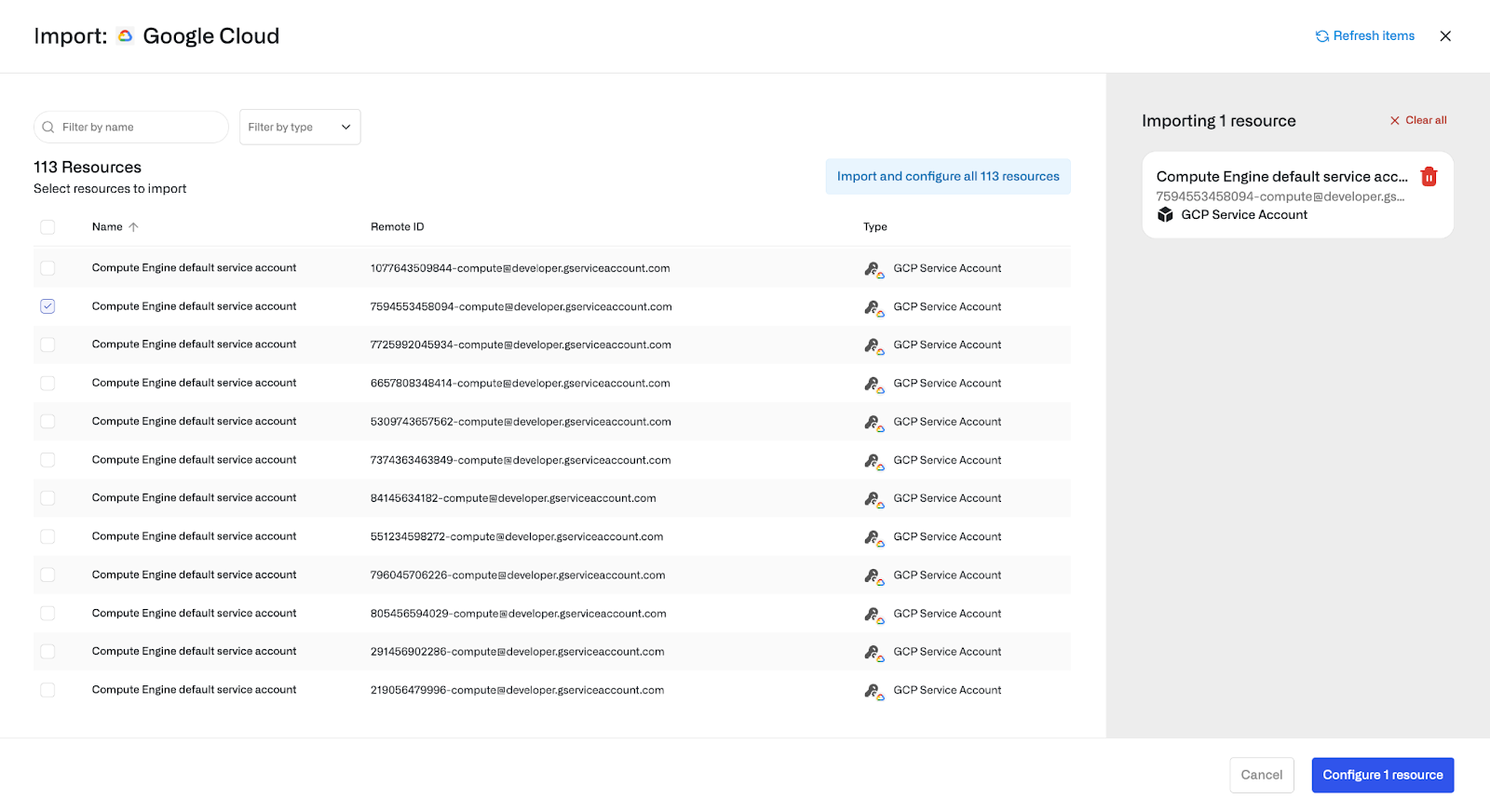Click service account icon in 7725992045934 row
The width and height of the screenshot is (1490, 812).
coord(874,345)
